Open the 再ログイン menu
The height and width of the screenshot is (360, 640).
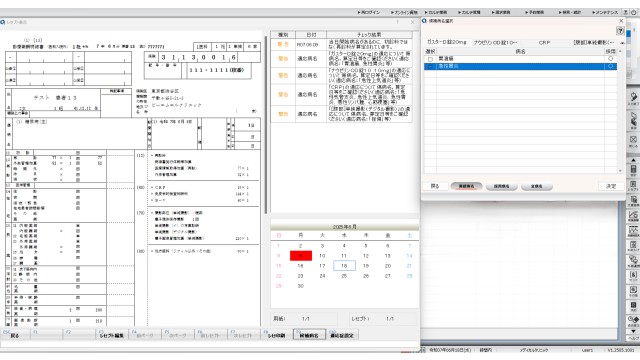(x=369, y=12)
